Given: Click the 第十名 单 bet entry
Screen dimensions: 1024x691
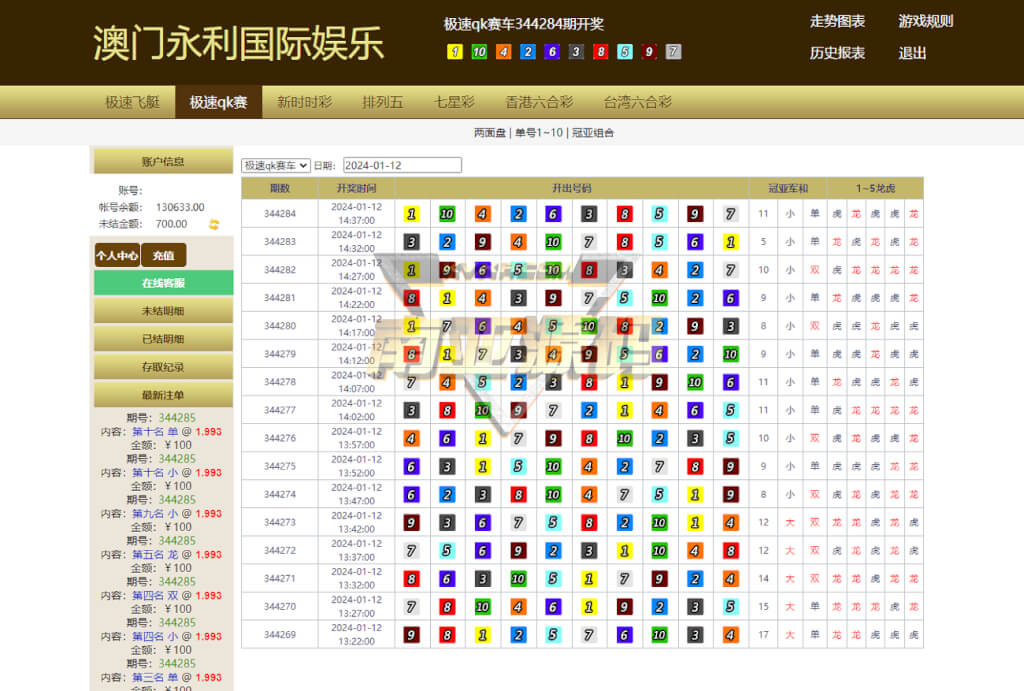Looking at the screenshot, I should (155, 431).
